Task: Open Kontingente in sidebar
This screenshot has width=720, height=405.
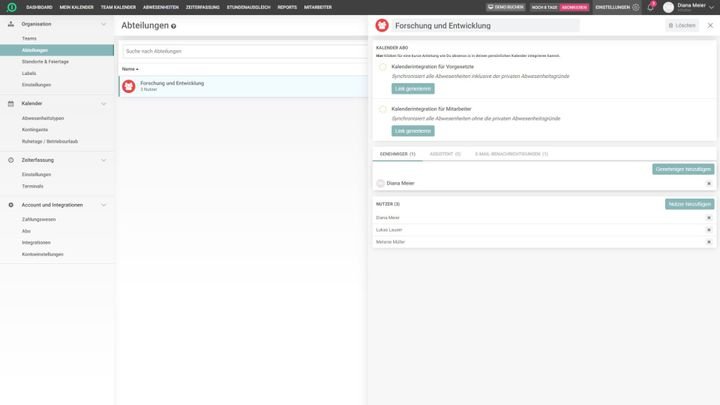Action: (x=35, y=130)
